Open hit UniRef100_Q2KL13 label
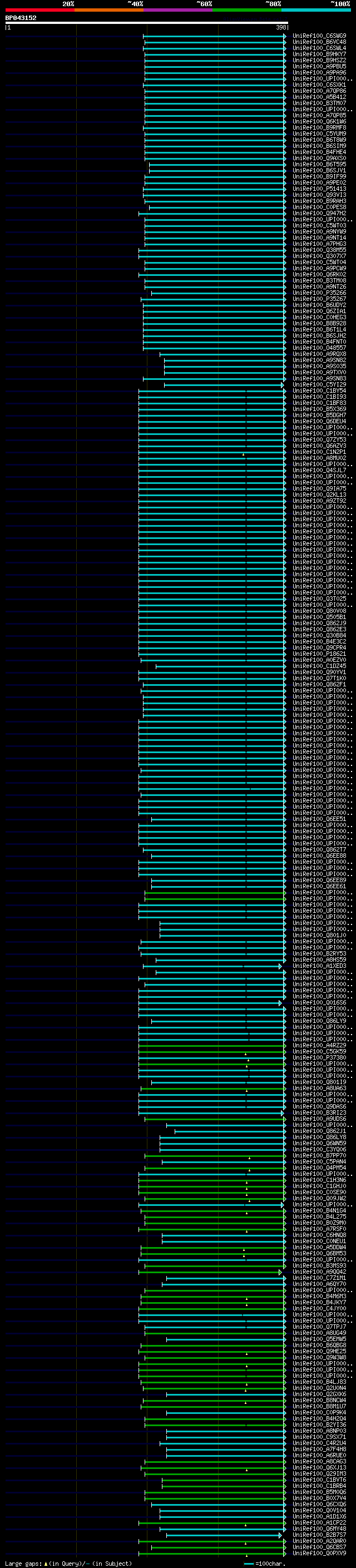Image resolution: width=356 pixels, height=1568 pixels. coord(319,495)
